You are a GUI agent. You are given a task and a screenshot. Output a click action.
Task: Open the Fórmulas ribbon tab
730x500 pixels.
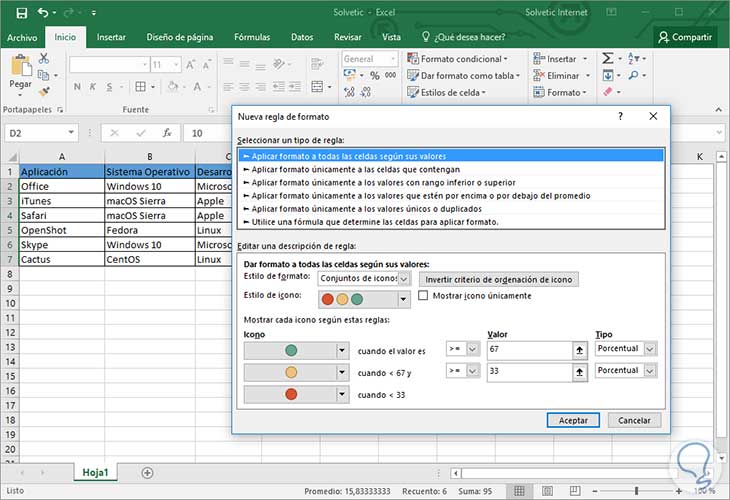(x=251, y=37)
